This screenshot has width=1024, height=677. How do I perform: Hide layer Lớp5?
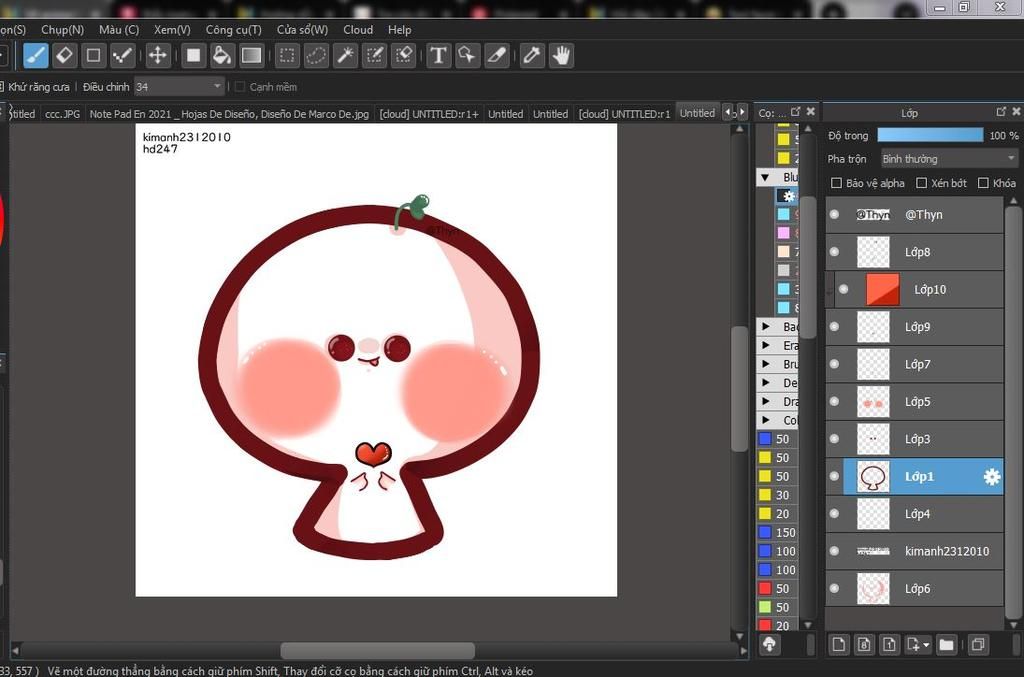[834, 401]
